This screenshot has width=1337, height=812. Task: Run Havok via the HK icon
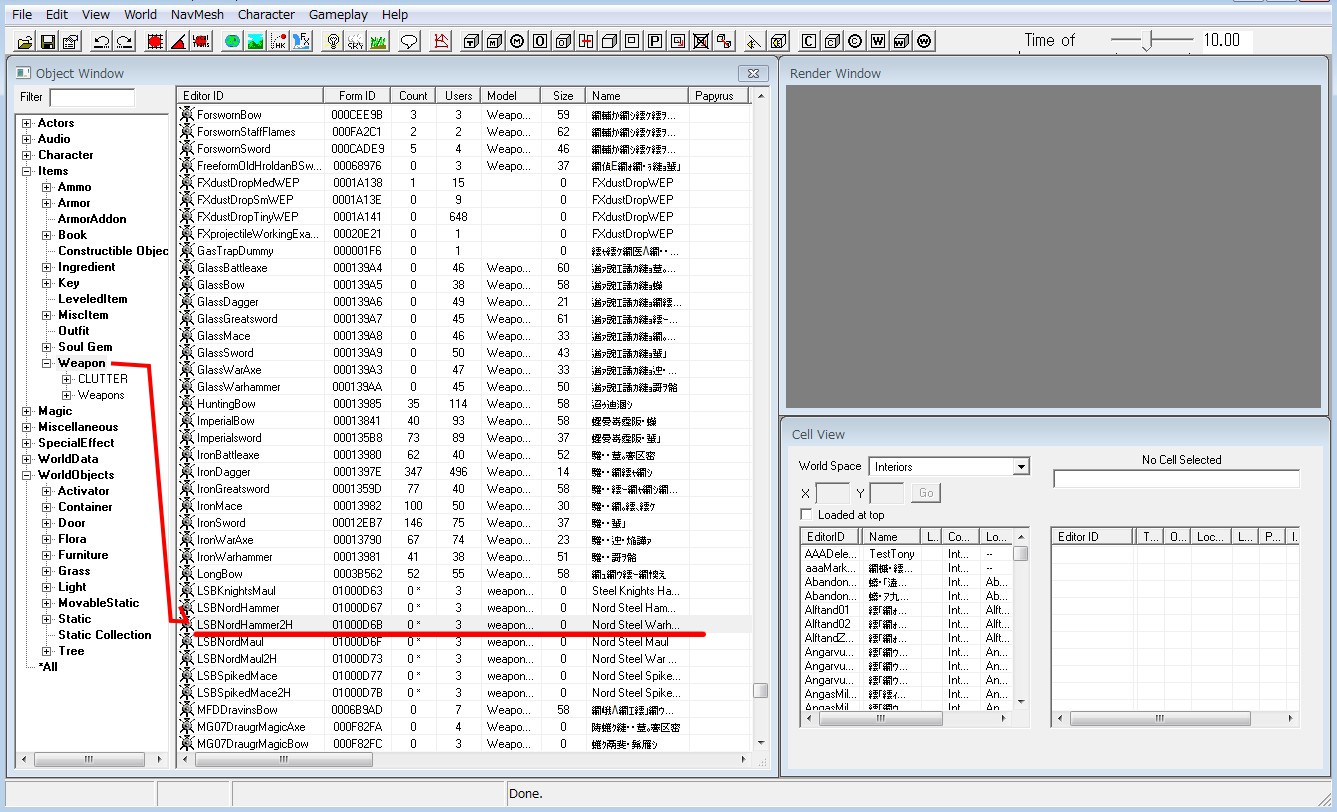pyautogui.click(x=279, y=41)
